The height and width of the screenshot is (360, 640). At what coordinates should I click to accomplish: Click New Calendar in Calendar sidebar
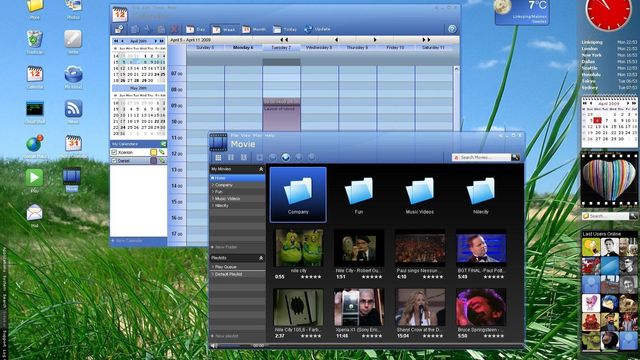(x=127, y=241)
